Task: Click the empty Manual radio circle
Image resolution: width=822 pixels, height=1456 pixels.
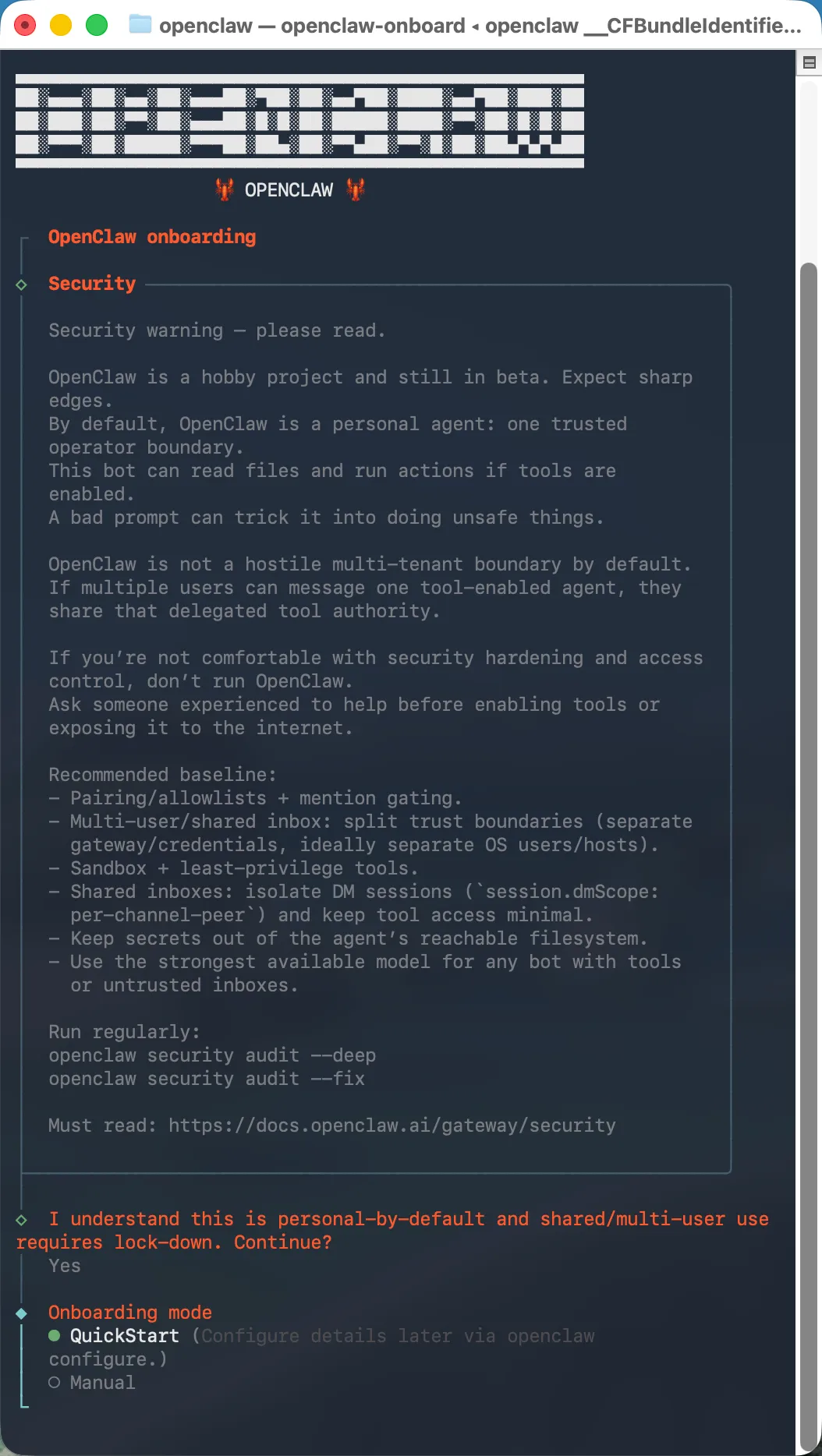Action: tap(54, 1383)
